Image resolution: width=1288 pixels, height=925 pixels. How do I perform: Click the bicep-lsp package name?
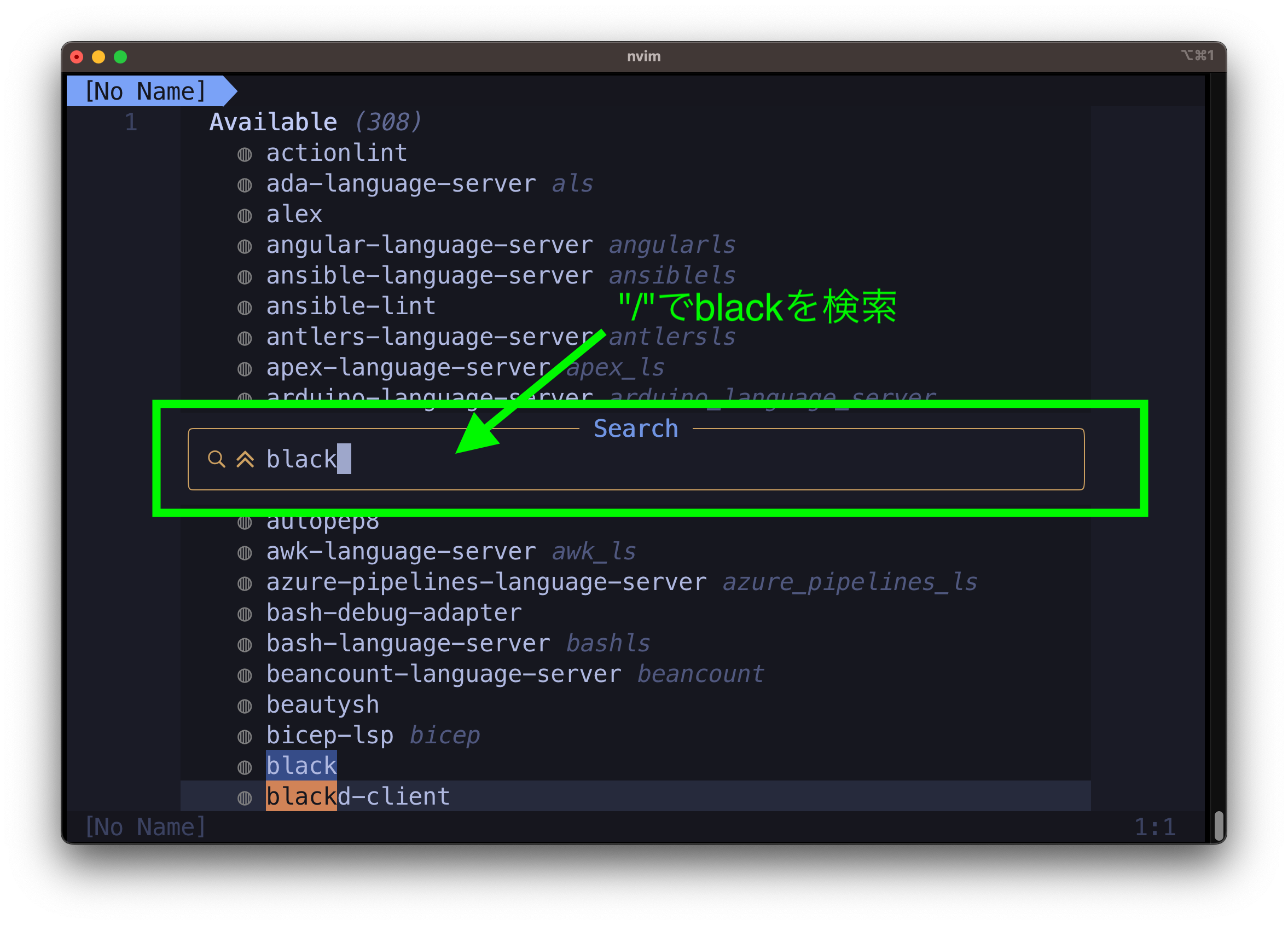(330, 736)
